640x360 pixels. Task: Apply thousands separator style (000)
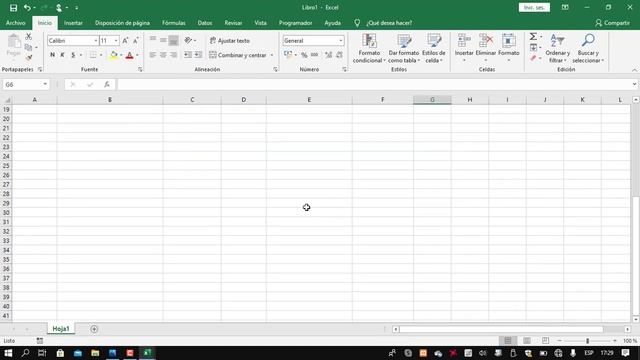[314, 55]
